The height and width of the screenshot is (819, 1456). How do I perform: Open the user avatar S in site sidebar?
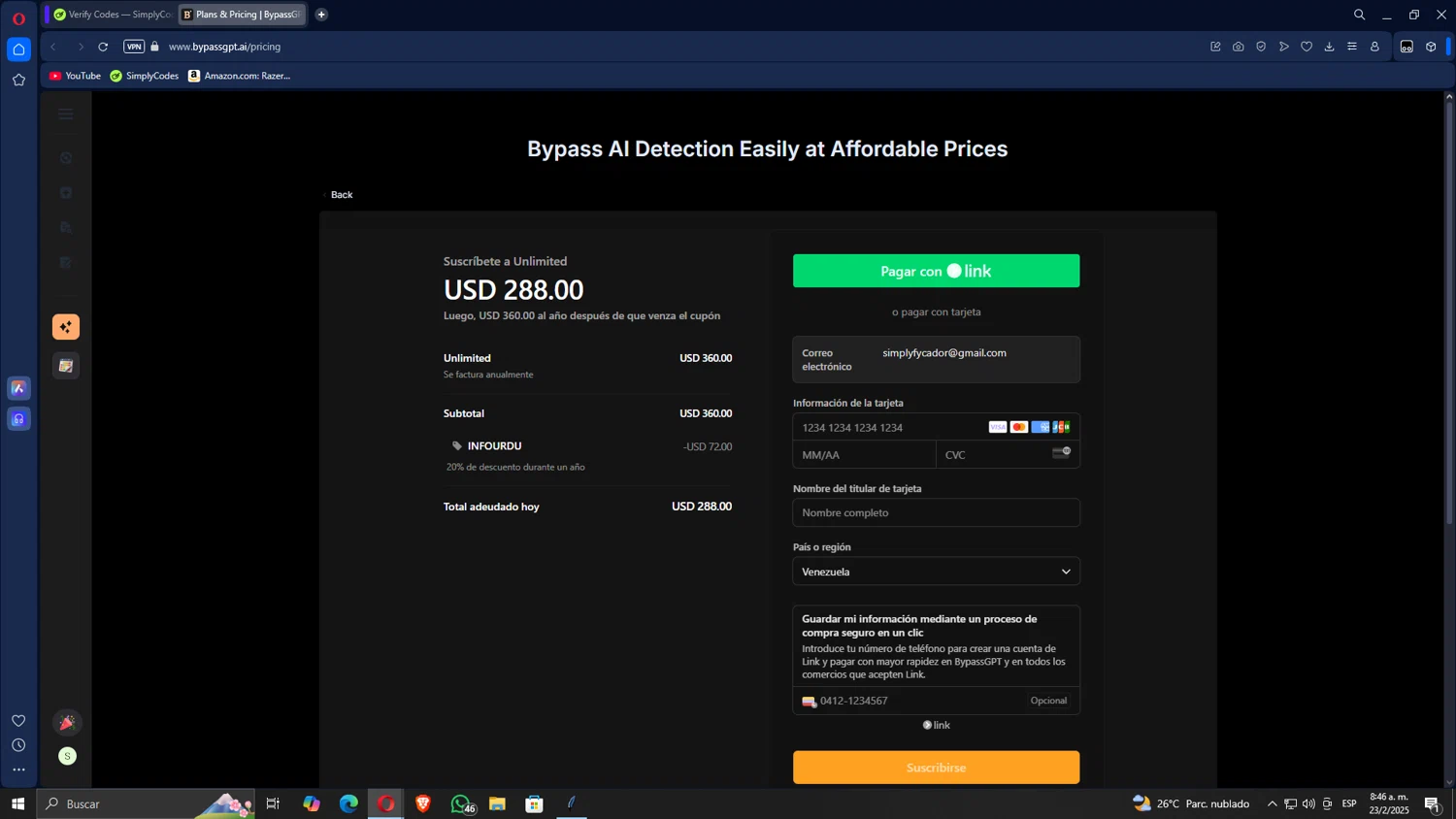coord(67,756)
